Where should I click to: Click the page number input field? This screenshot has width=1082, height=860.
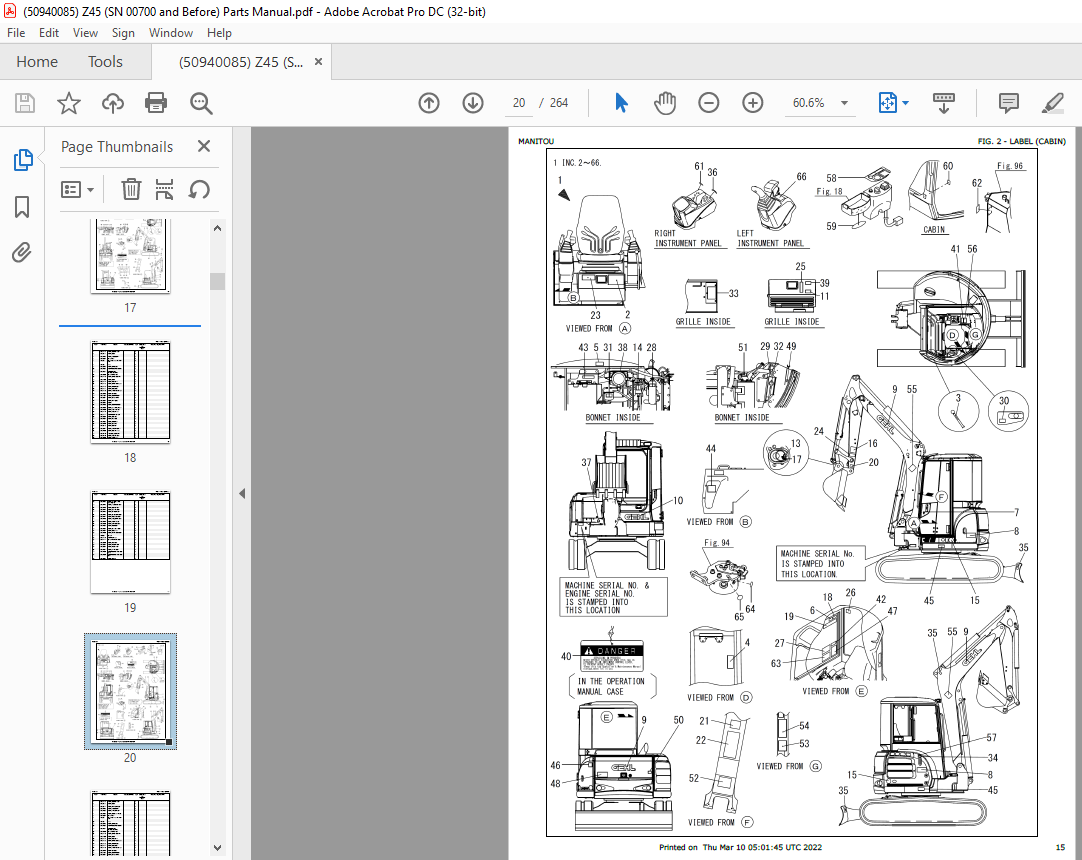click(519, 103)
